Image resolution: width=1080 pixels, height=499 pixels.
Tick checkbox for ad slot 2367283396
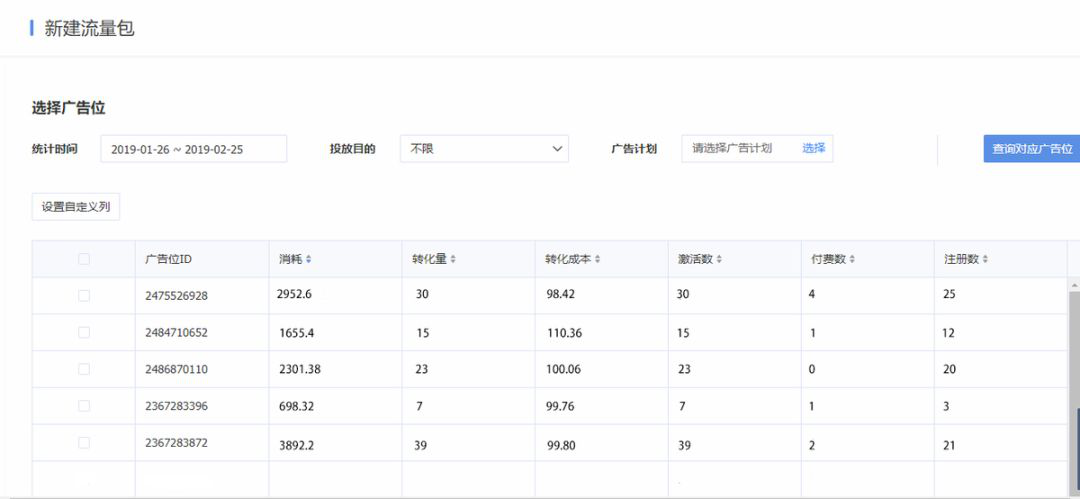[84, 406]
